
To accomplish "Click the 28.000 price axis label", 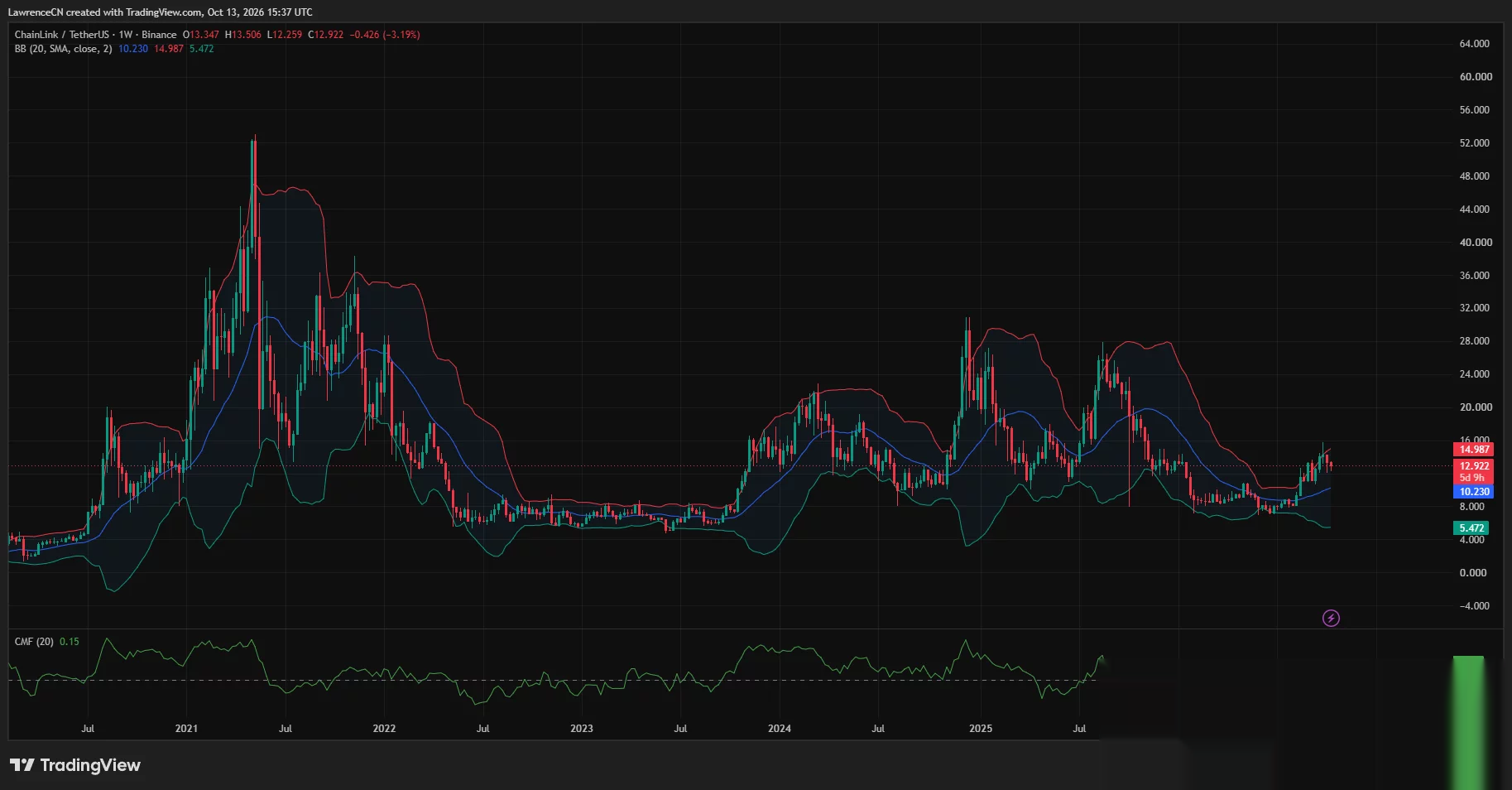I will (1475, 341).
